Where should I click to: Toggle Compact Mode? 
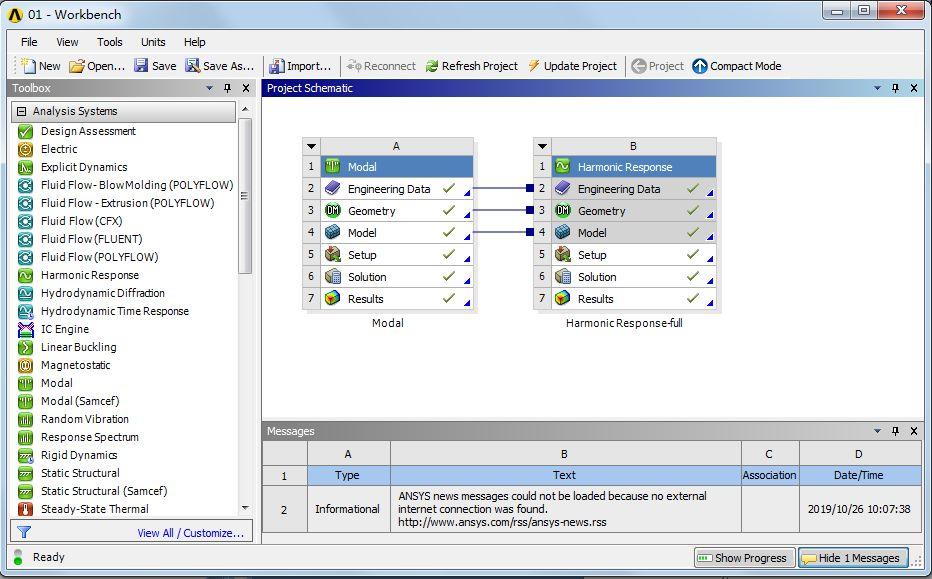(x=737, y=66)
